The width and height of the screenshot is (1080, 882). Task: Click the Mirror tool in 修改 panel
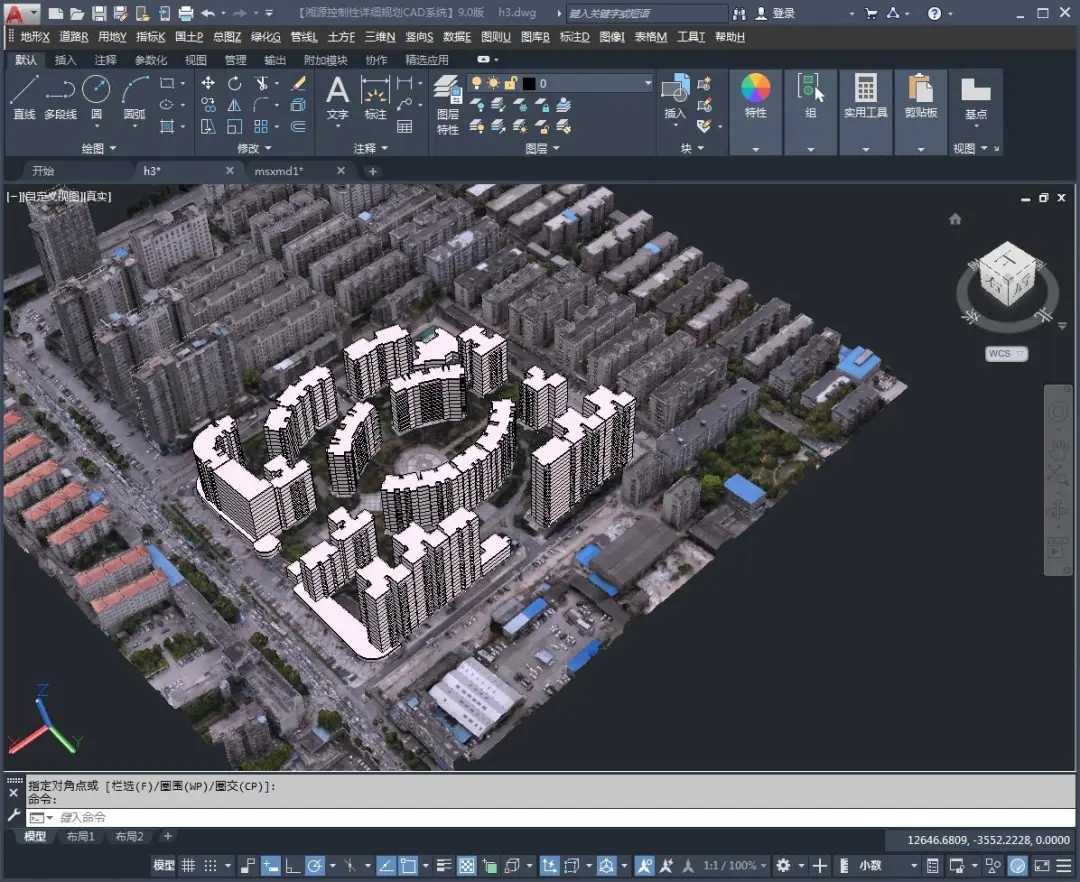pyautogui.click(x=235, y=105)
